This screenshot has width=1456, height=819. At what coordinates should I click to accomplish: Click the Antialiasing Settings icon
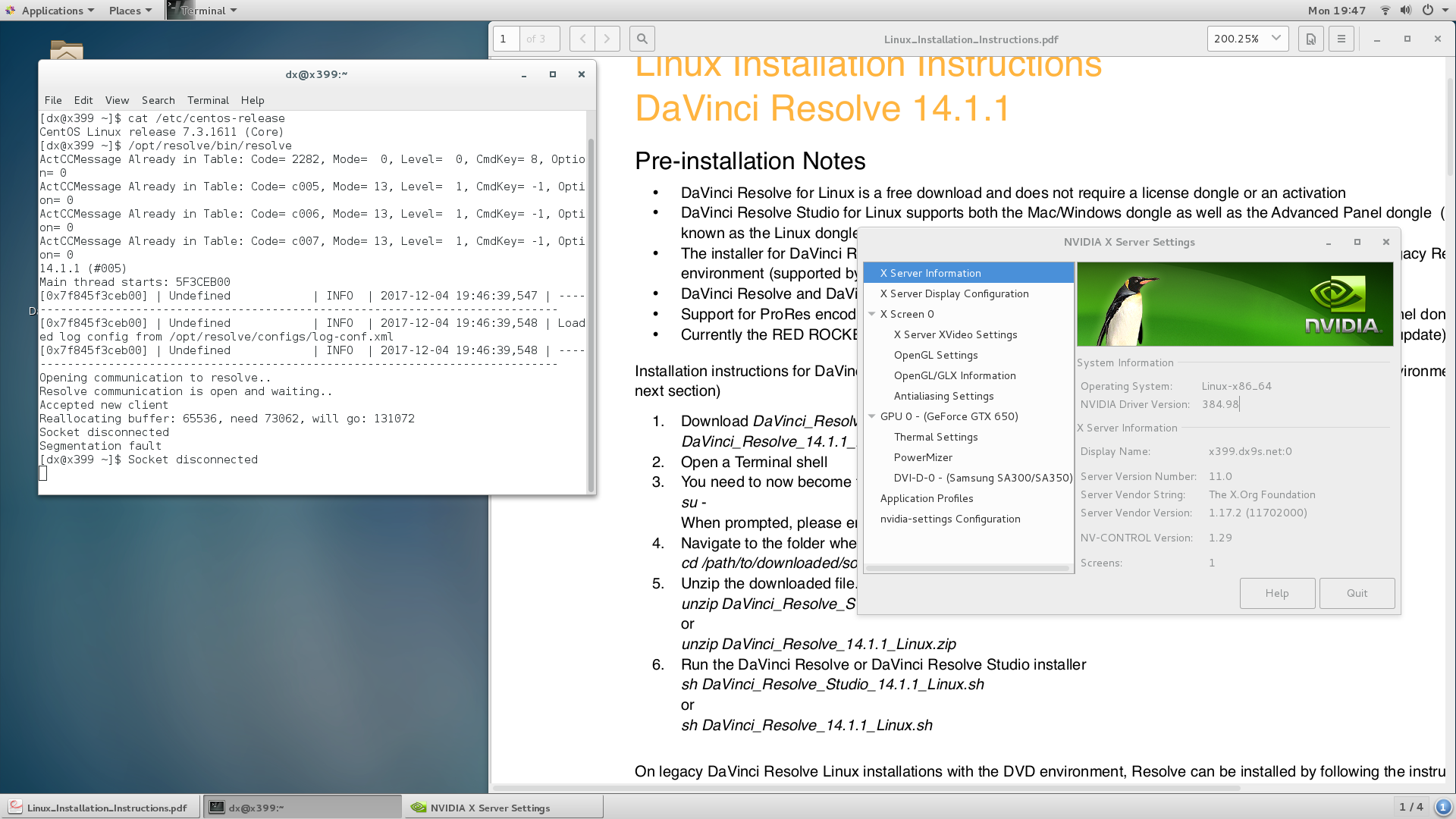(x=943, y=395)
